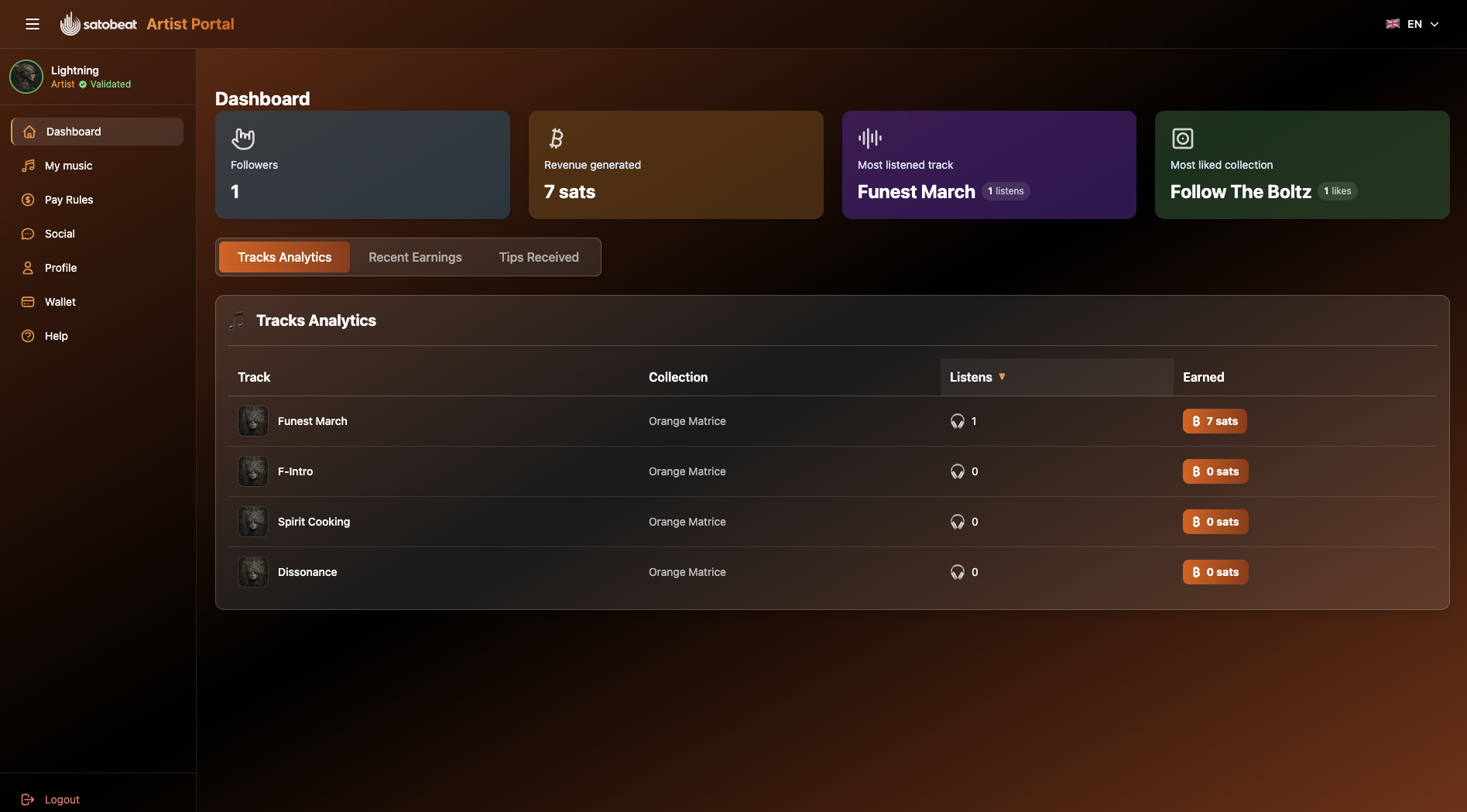The width and height of the screenshot is (1467, 812).
Task: Select the Tracks Analytics tab
Action: pyautogui.click(x=283, y=257)
